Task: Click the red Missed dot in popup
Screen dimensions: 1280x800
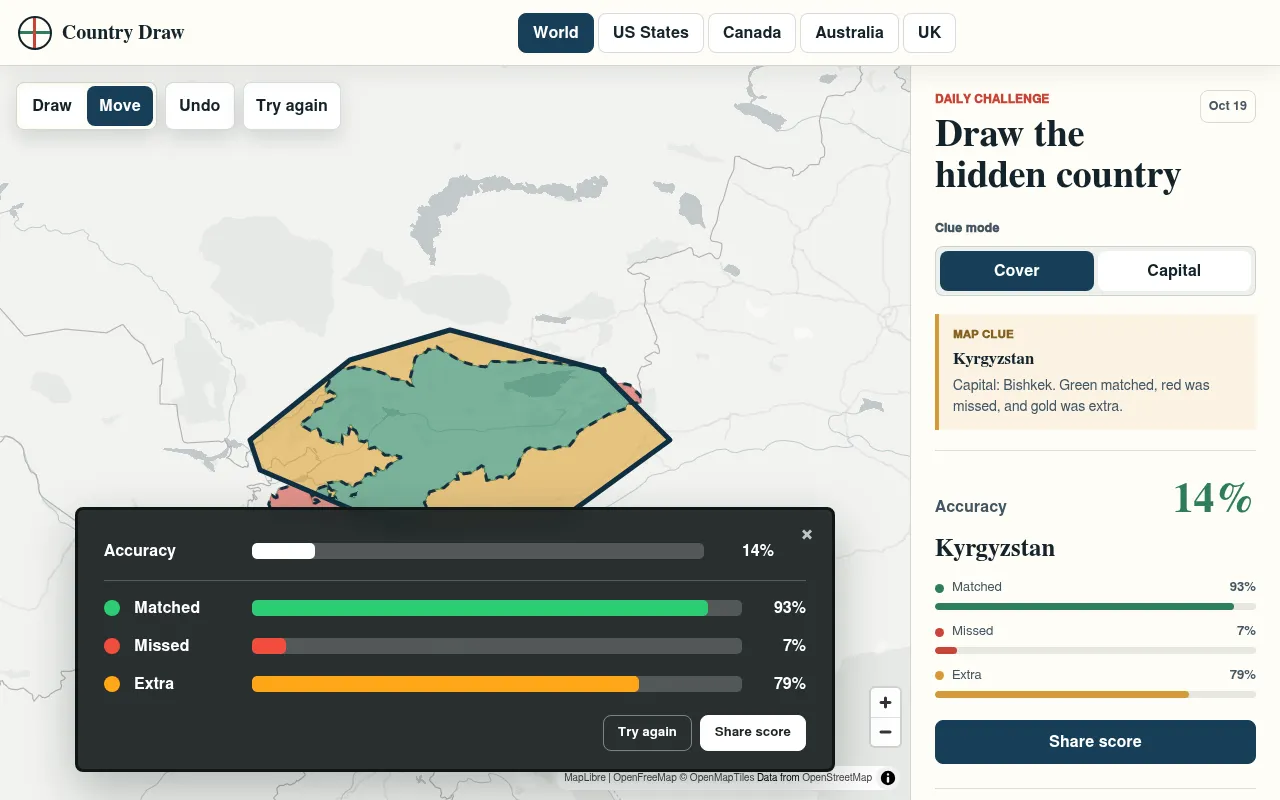Action: point(112,646)
